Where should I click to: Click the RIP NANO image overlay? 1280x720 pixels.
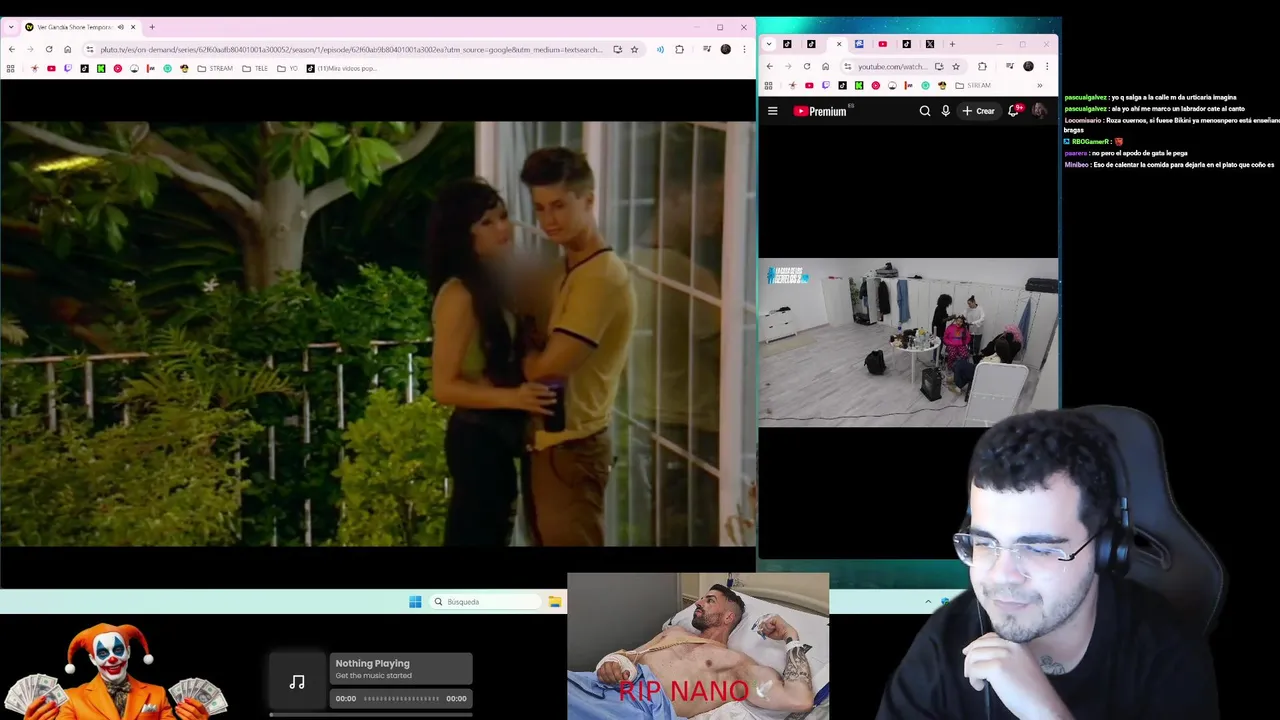(698, 647)
